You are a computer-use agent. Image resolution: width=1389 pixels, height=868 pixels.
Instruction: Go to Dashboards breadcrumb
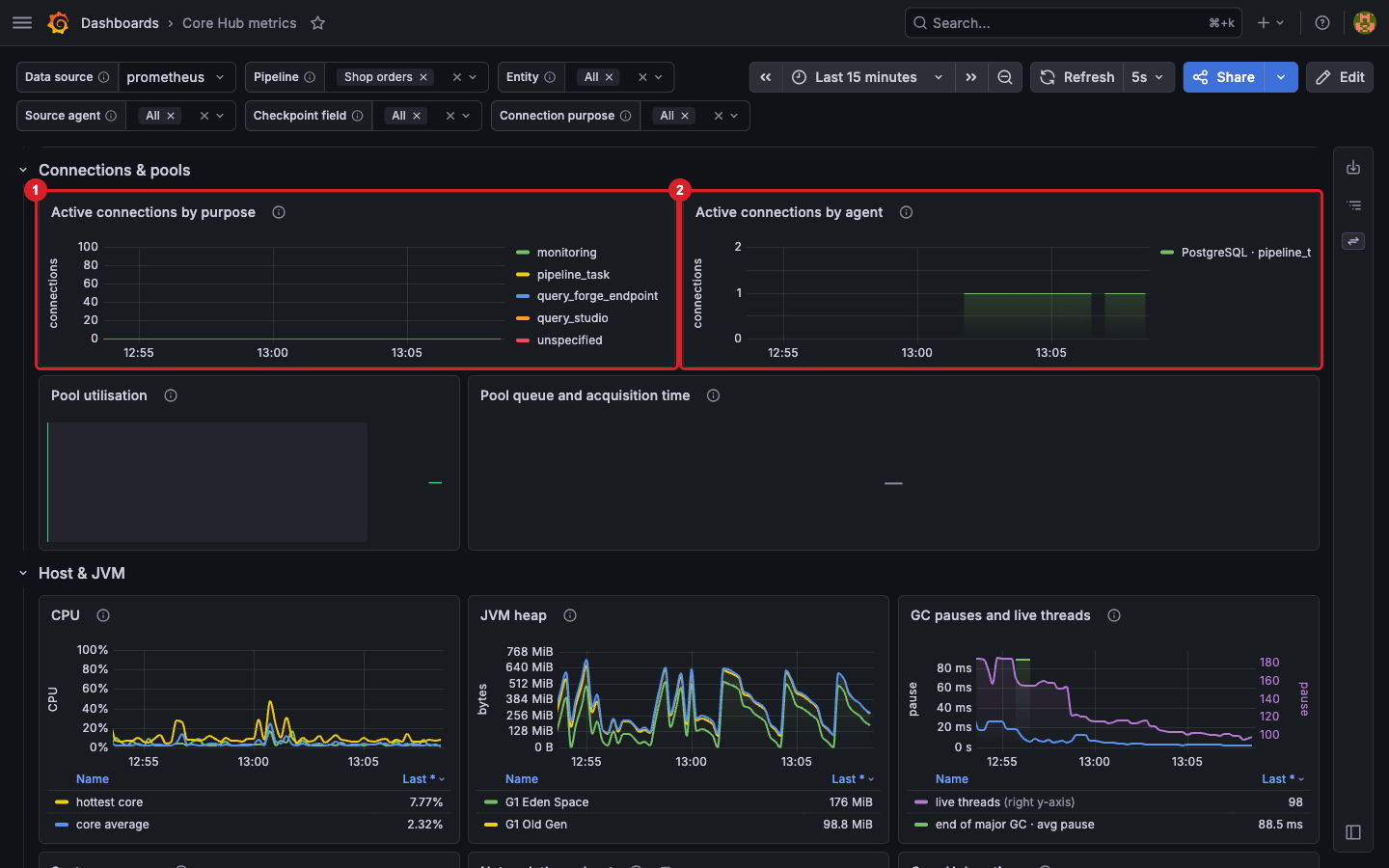(x=120, y=23)
